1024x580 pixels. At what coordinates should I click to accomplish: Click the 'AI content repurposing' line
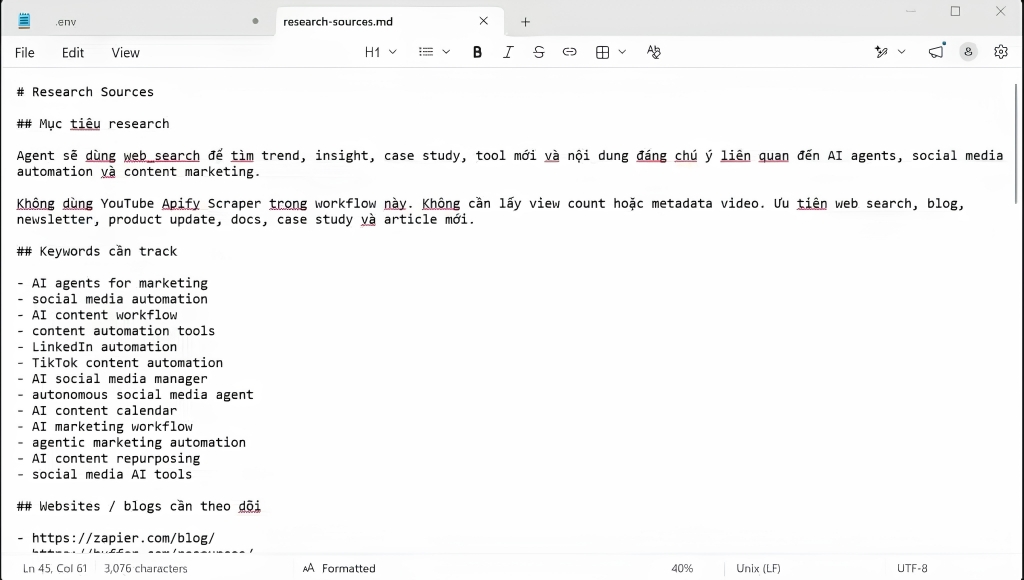[x=108, y=459]
